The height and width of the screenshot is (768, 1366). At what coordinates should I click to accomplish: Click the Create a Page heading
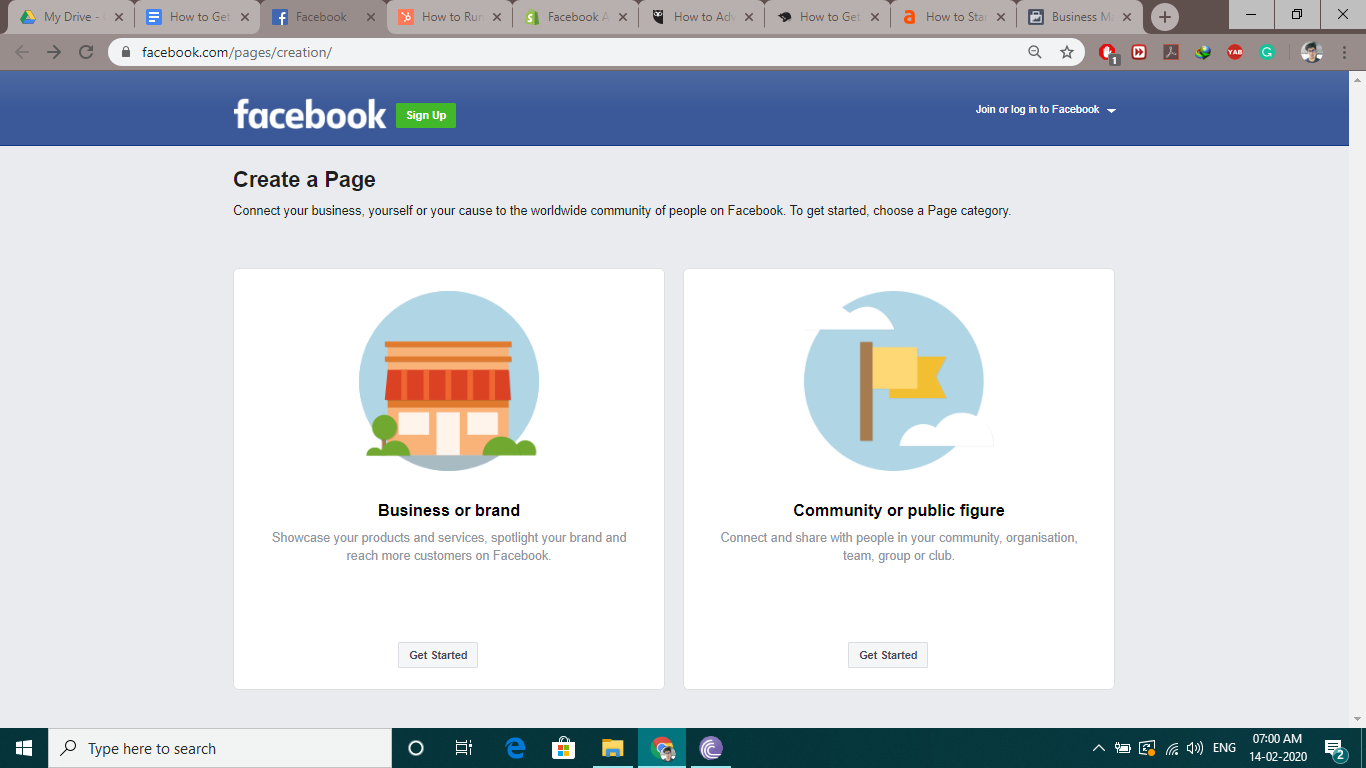pos(304,180)
